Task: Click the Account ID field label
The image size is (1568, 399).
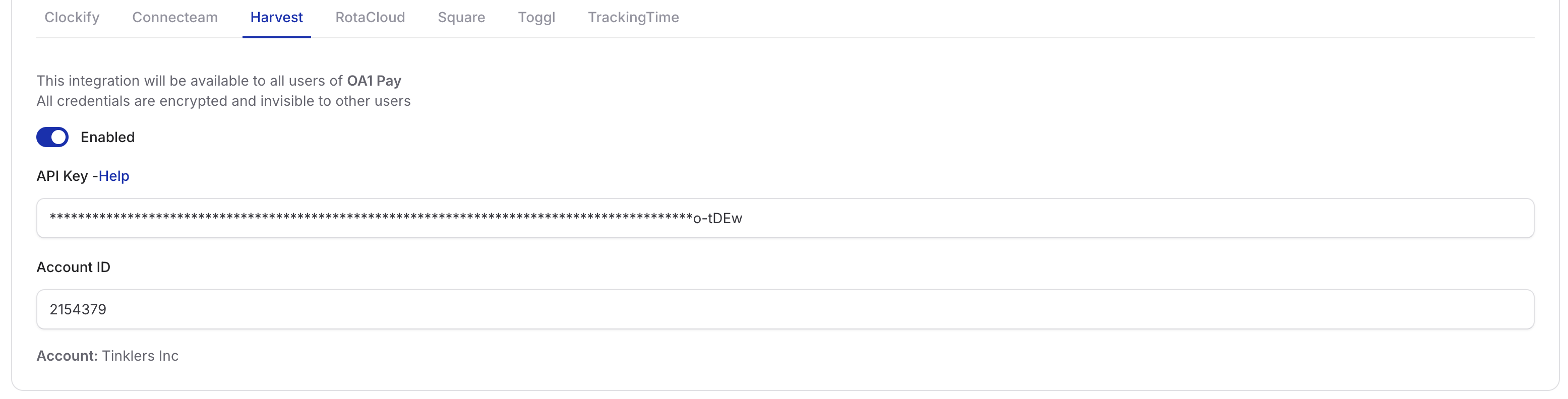Action: 73,268
